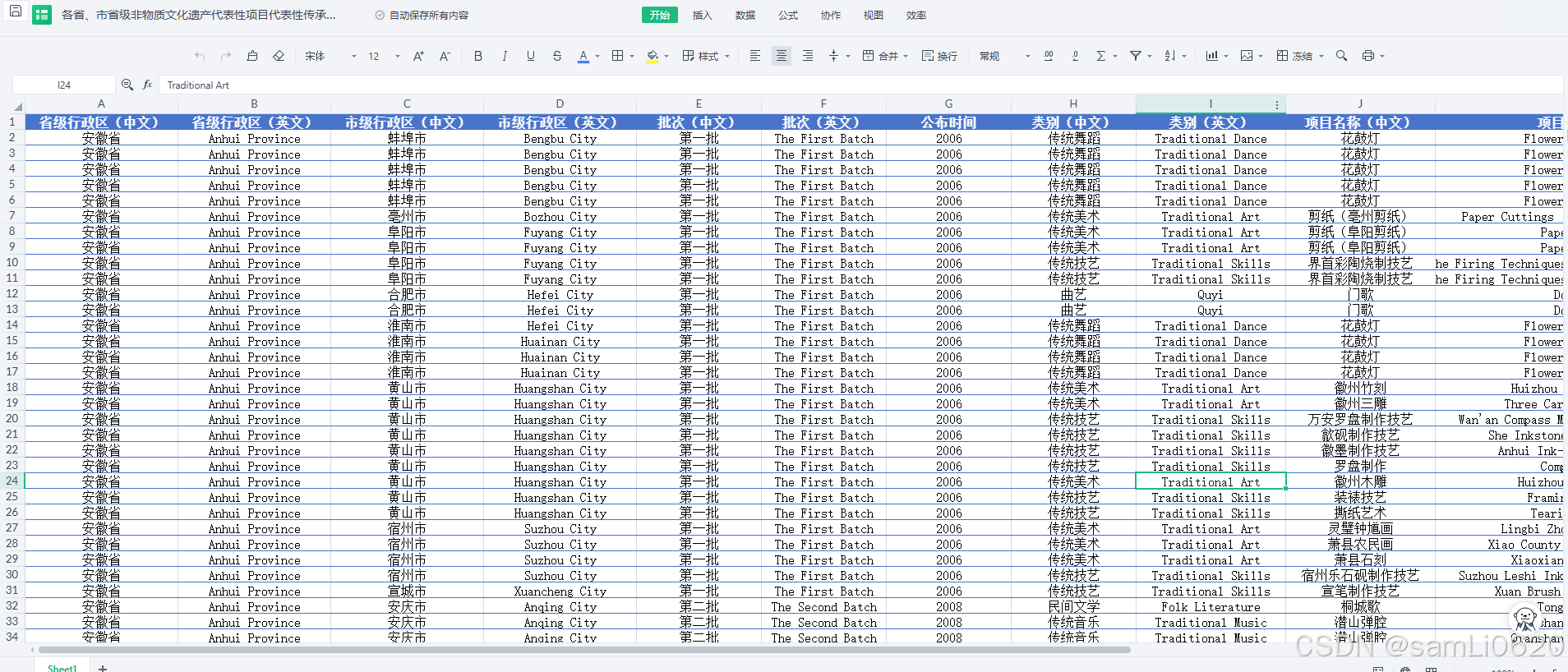The width and height of the screenshot is (1568, 672).
Task: Align text left
Action: tap(755, 56)
